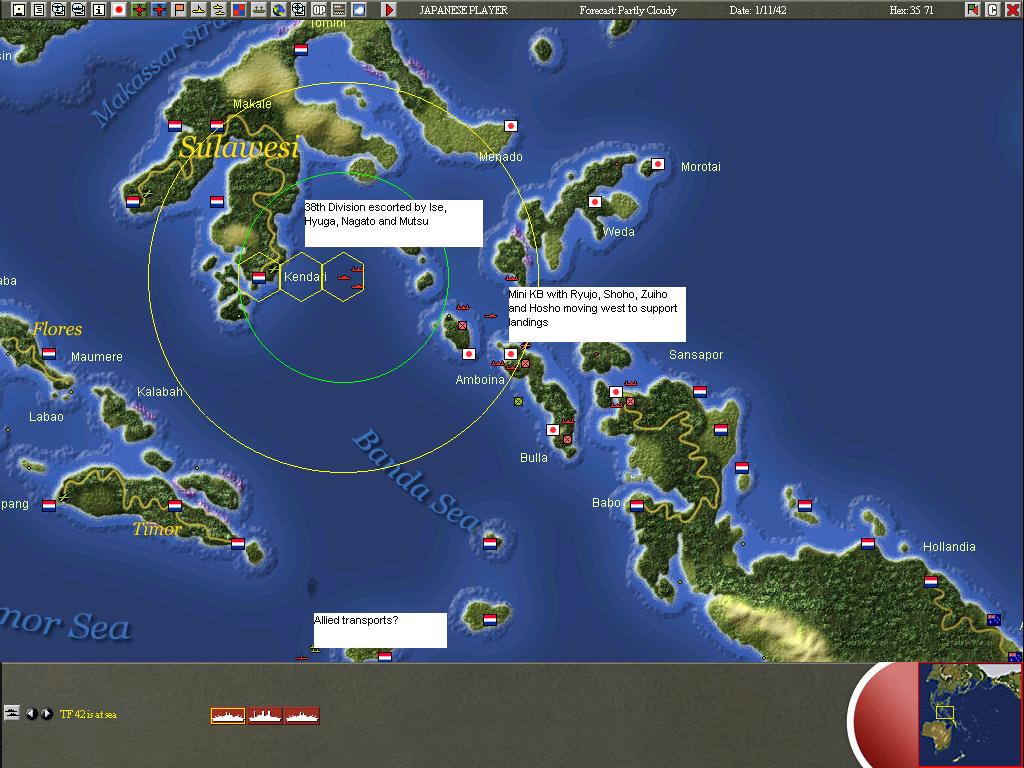Select the third ship in TF 42 panel

tap(302, 716)
